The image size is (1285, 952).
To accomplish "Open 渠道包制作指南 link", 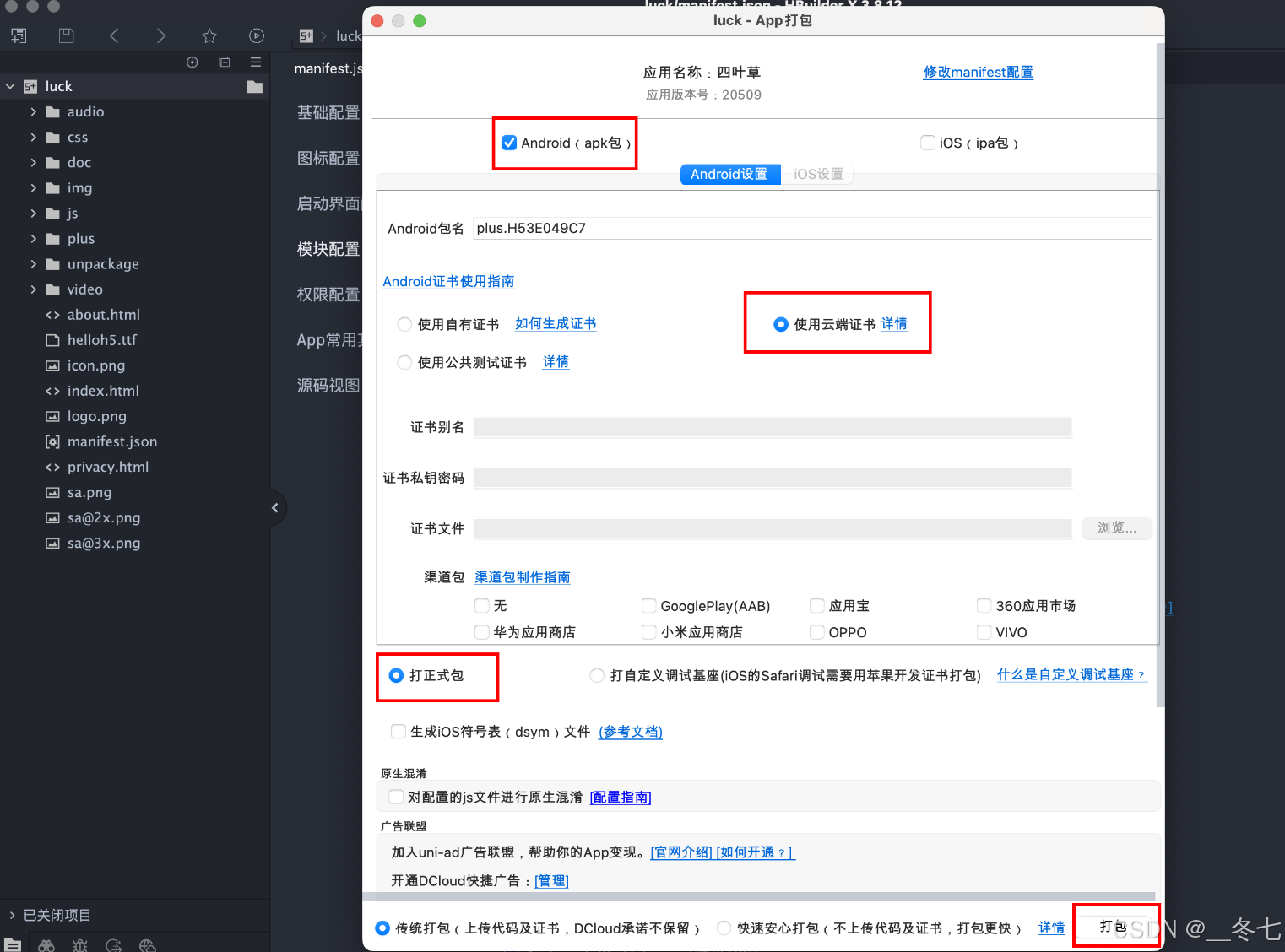I will click(x=523, y=576).
